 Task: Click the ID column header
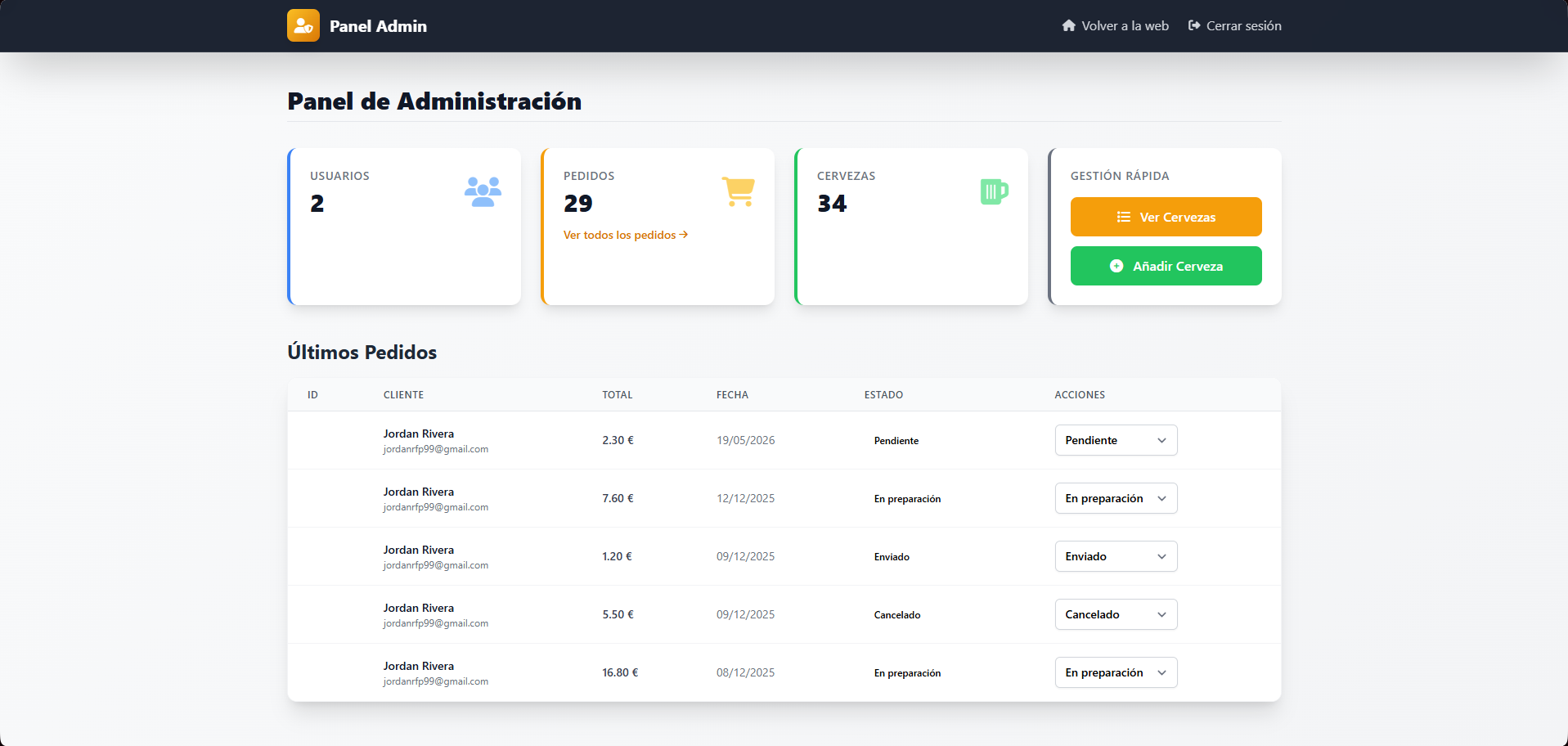pos(312,394)
